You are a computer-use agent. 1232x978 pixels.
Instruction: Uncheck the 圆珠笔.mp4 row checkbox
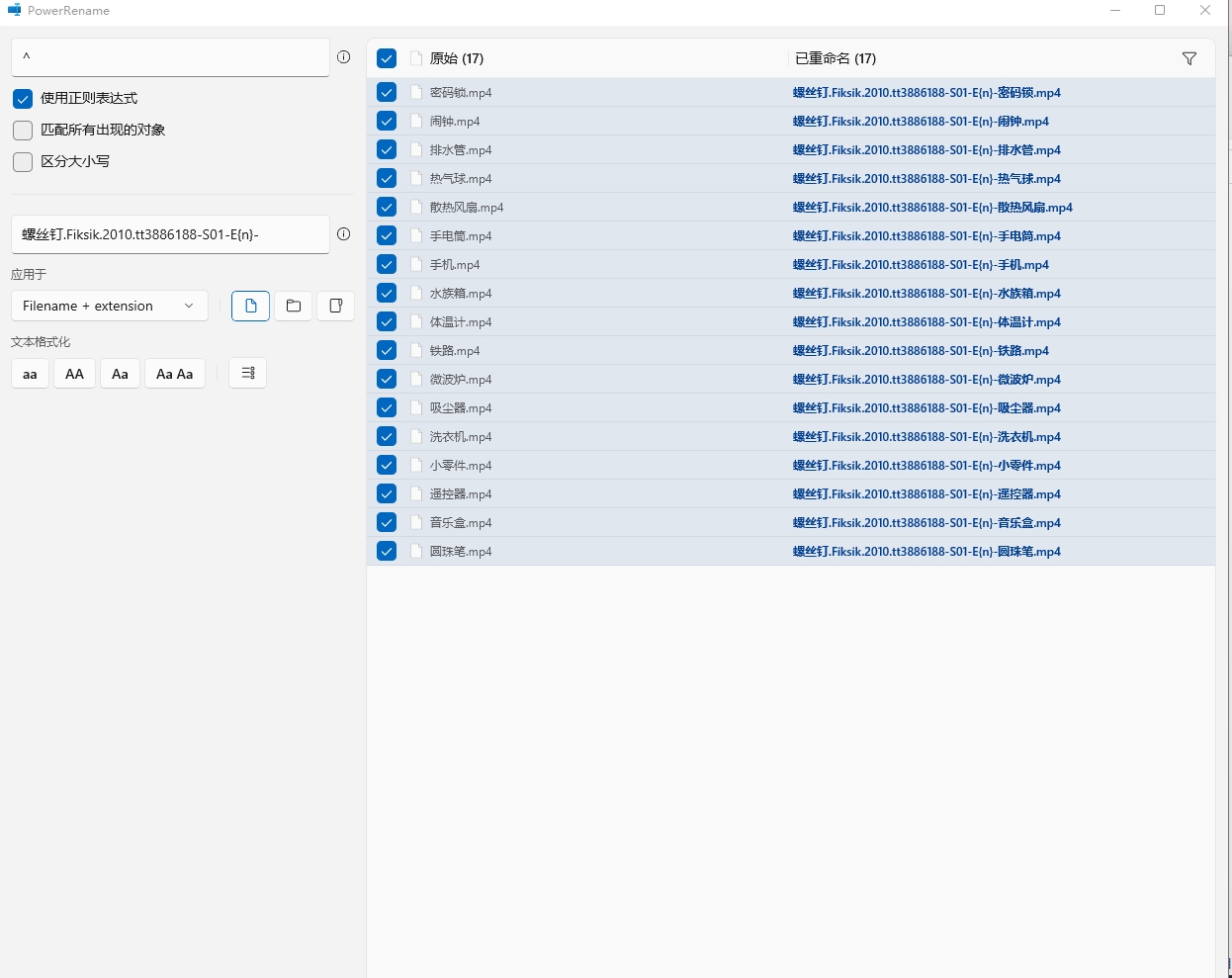tap(387, 551)
